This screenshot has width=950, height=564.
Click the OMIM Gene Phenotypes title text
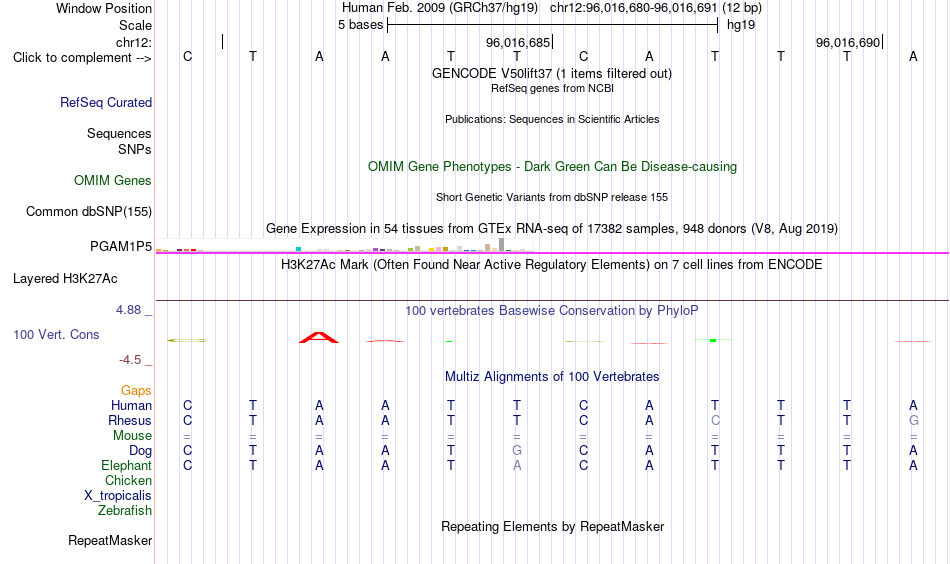[552, 167]
